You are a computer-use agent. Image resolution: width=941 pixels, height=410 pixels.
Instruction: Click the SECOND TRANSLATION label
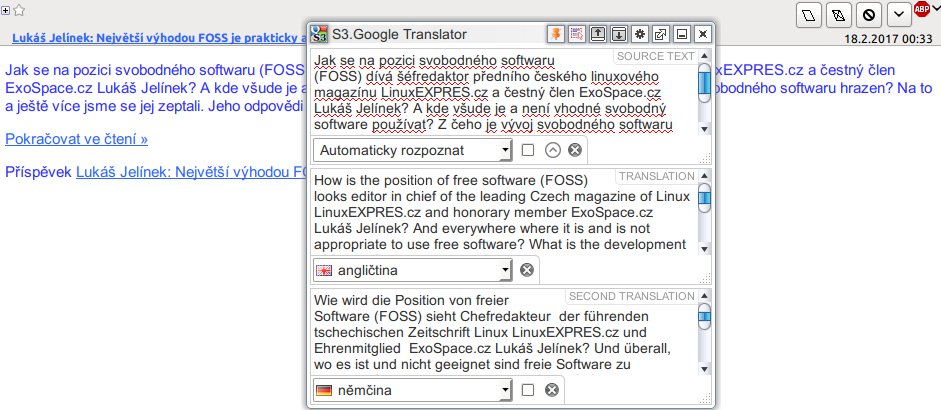pos(631,297)
